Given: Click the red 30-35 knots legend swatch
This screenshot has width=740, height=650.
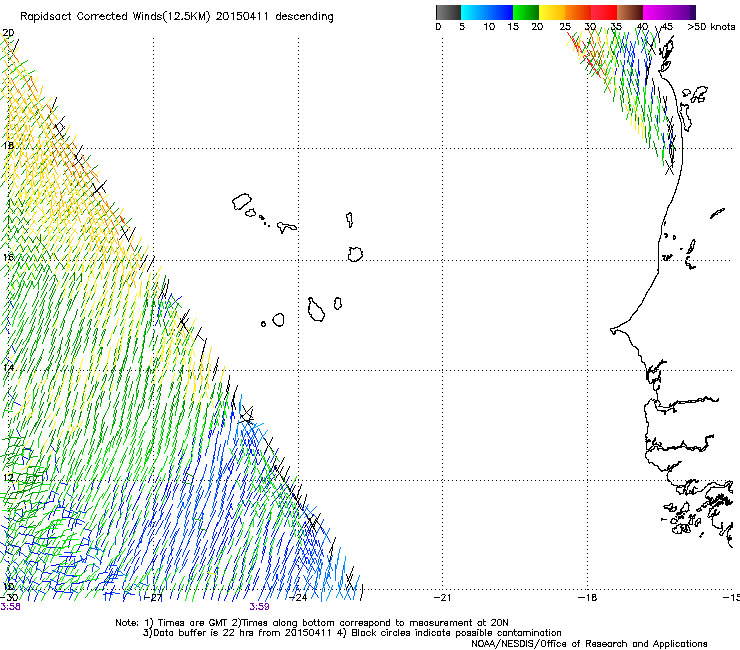Looking at the screenshot, I should point(604,12).
